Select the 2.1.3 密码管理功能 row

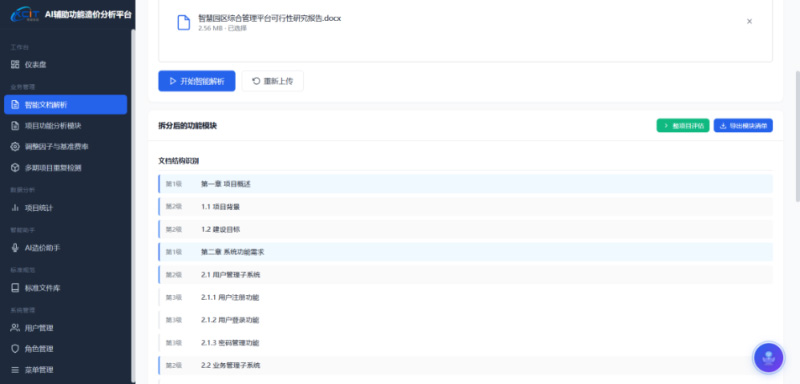click(x=465, y=343)
